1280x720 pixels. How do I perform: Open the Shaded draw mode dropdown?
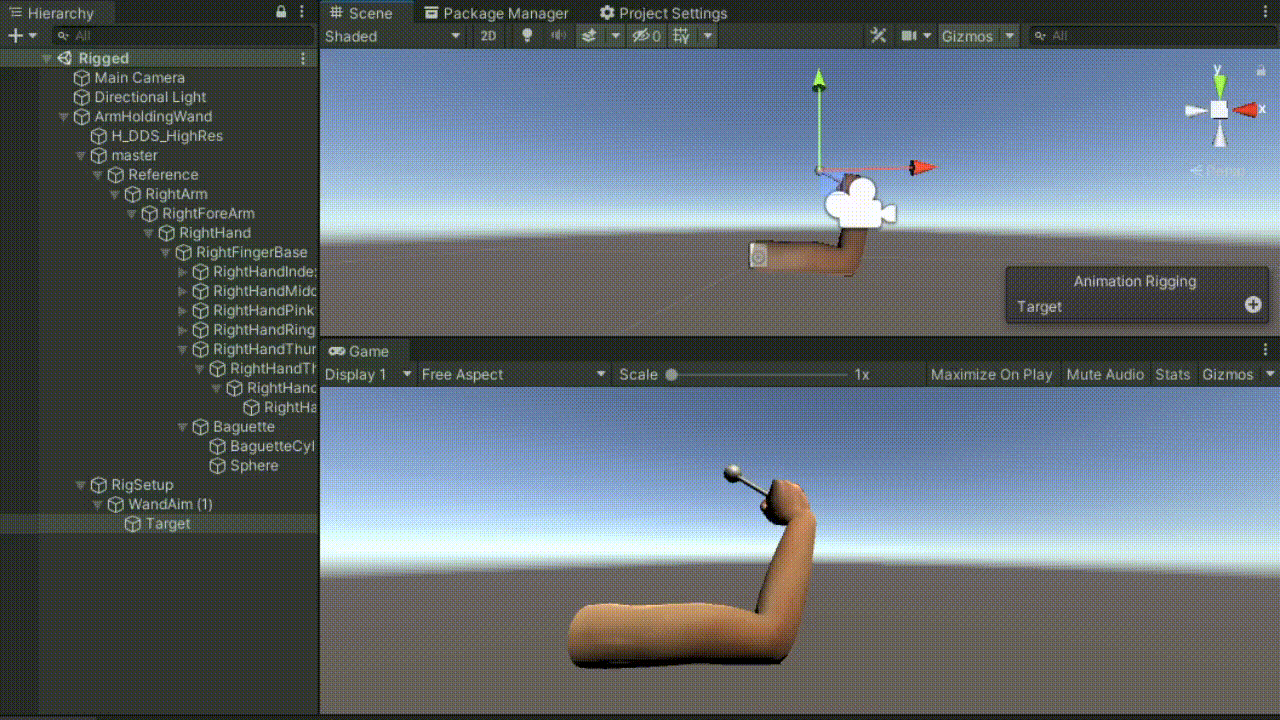point(393,36)
